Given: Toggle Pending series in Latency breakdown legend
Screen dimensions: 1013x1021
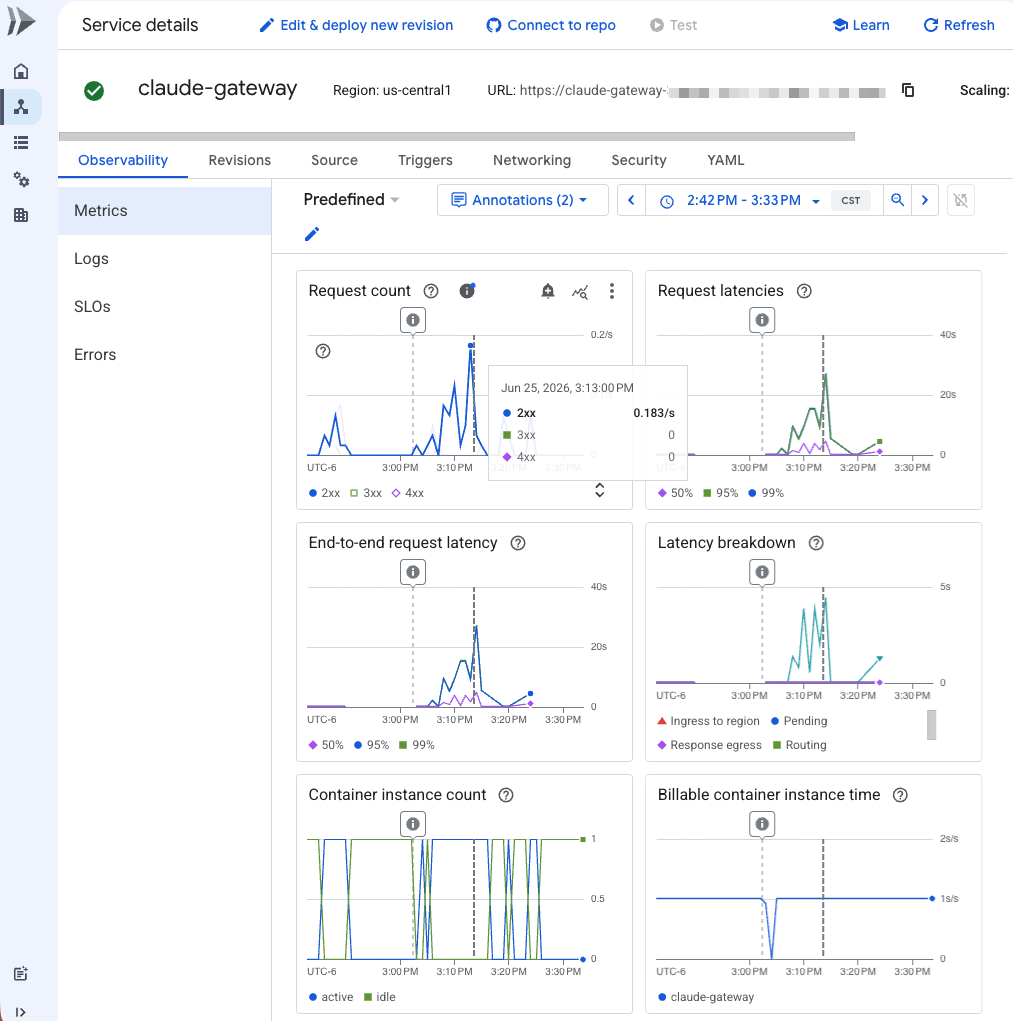Looking at the screenshot, I should pyautogui.click(x=799, y=721).
